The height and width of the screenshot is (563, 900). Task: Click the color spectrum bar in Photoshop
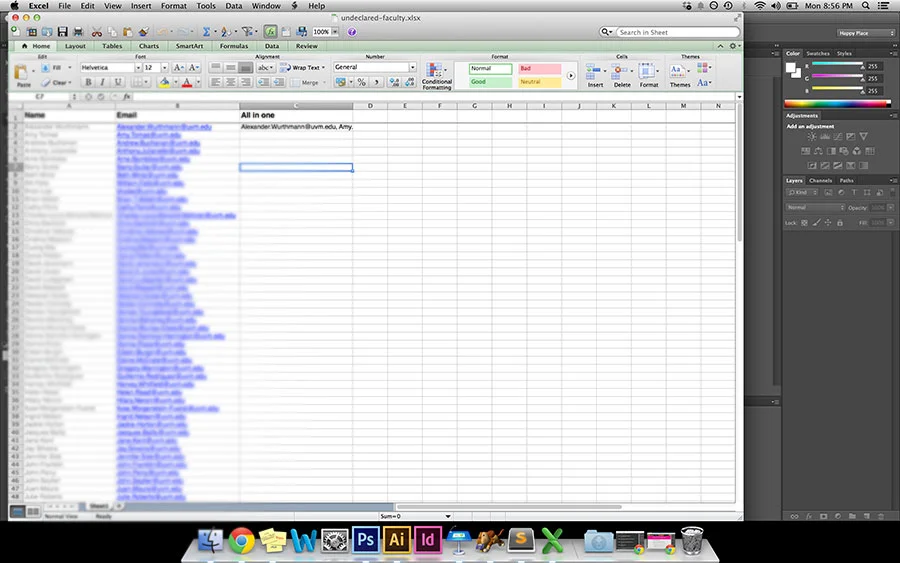point(837,104)
